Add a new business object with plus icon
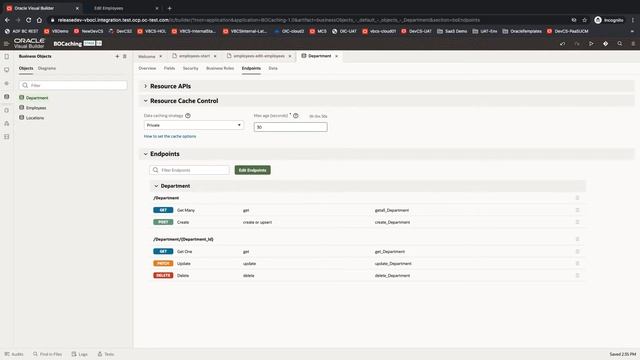640x360 pixels. (x=117, y=56)
